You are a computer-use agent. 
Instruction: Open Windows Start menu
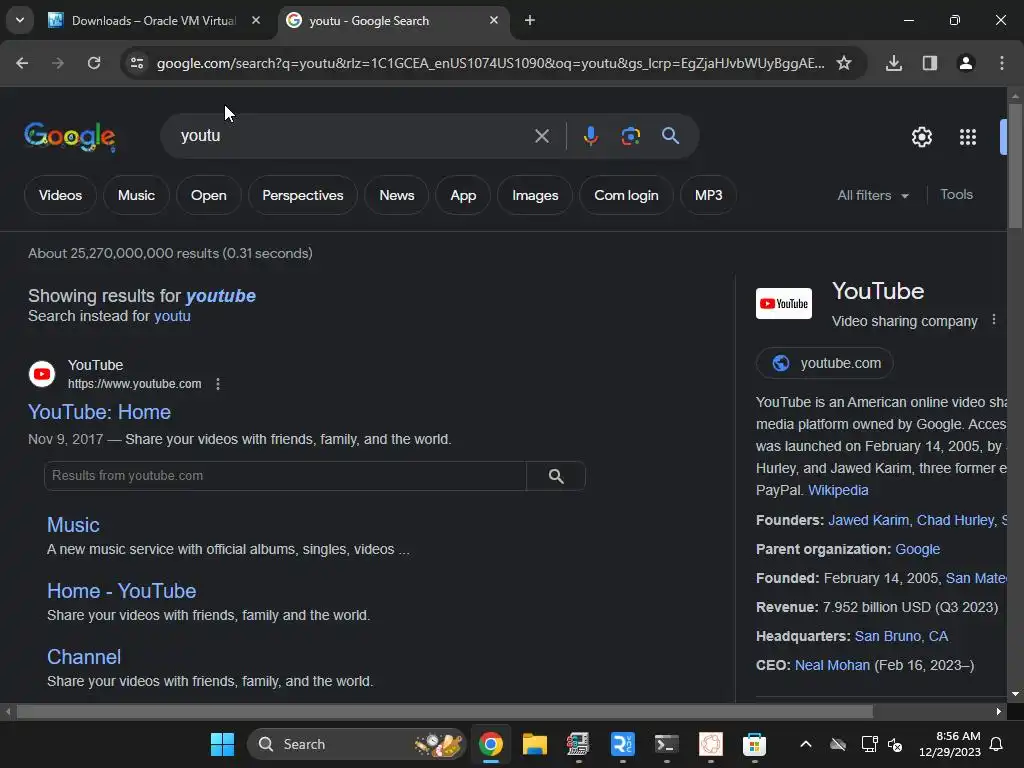[x=222, y=744]
